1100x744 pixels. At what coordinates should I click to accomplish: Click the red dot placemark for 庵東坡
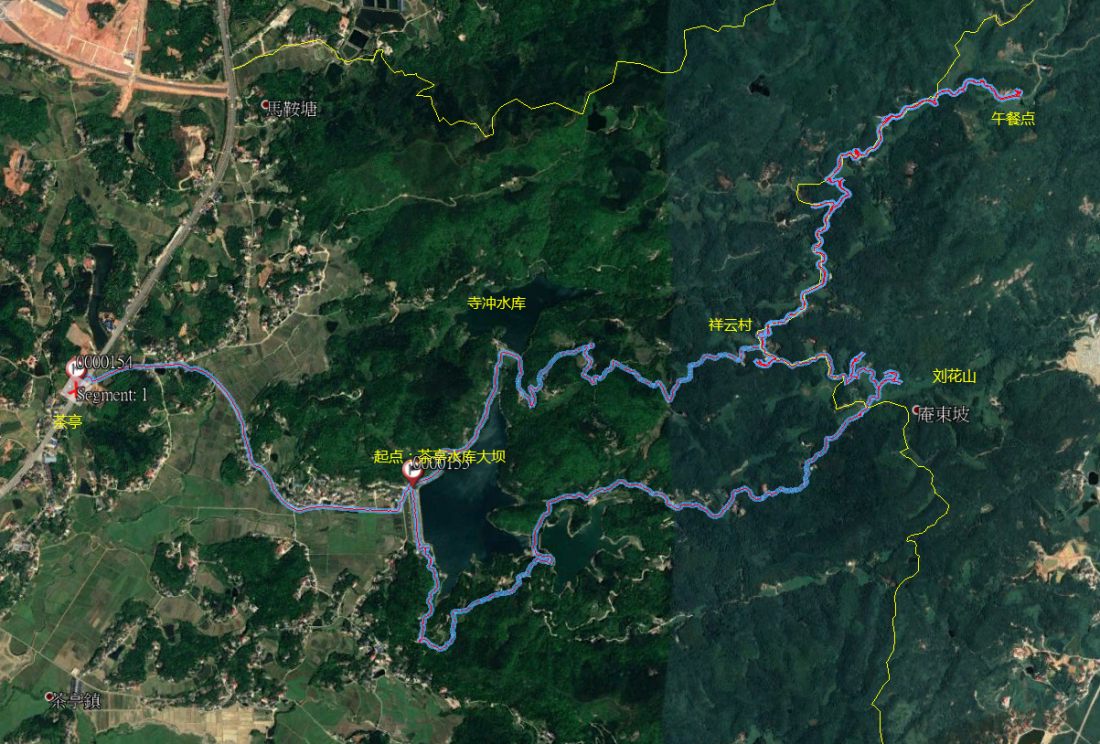click(x=916, y=410)
